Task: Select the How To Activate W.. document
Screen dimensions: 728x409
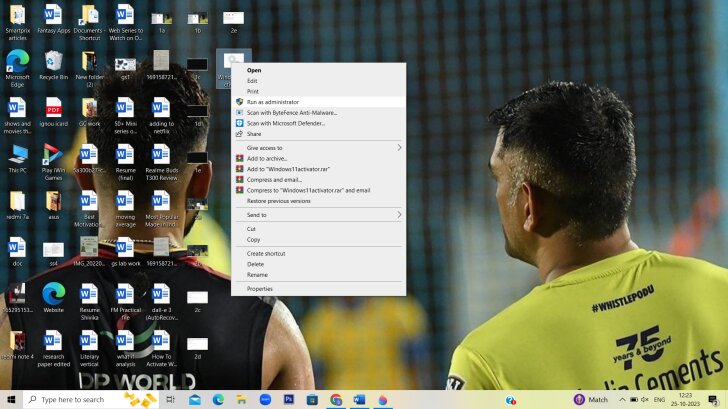Action: [161, 348]
